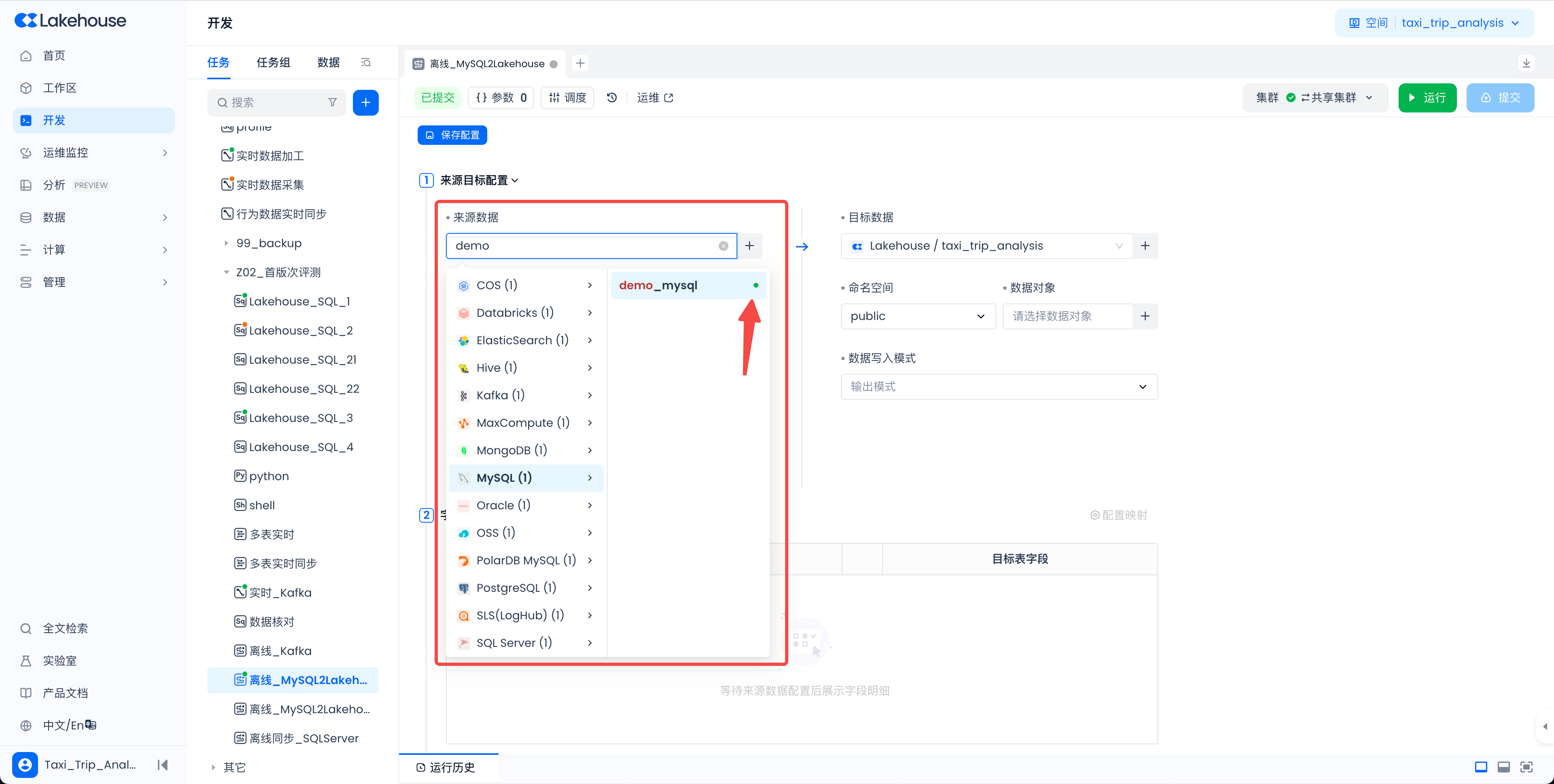This screenshot has height=784, width=1554.
Task: Open the 运行历史 tab
Action: (x=446, y=768)
